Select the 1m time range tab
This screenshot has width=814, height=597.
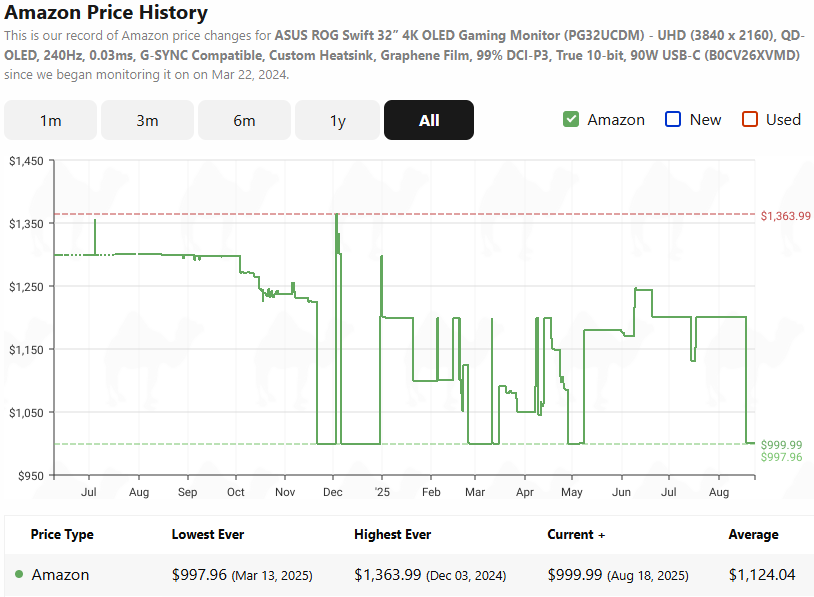[x=50, y=120]
